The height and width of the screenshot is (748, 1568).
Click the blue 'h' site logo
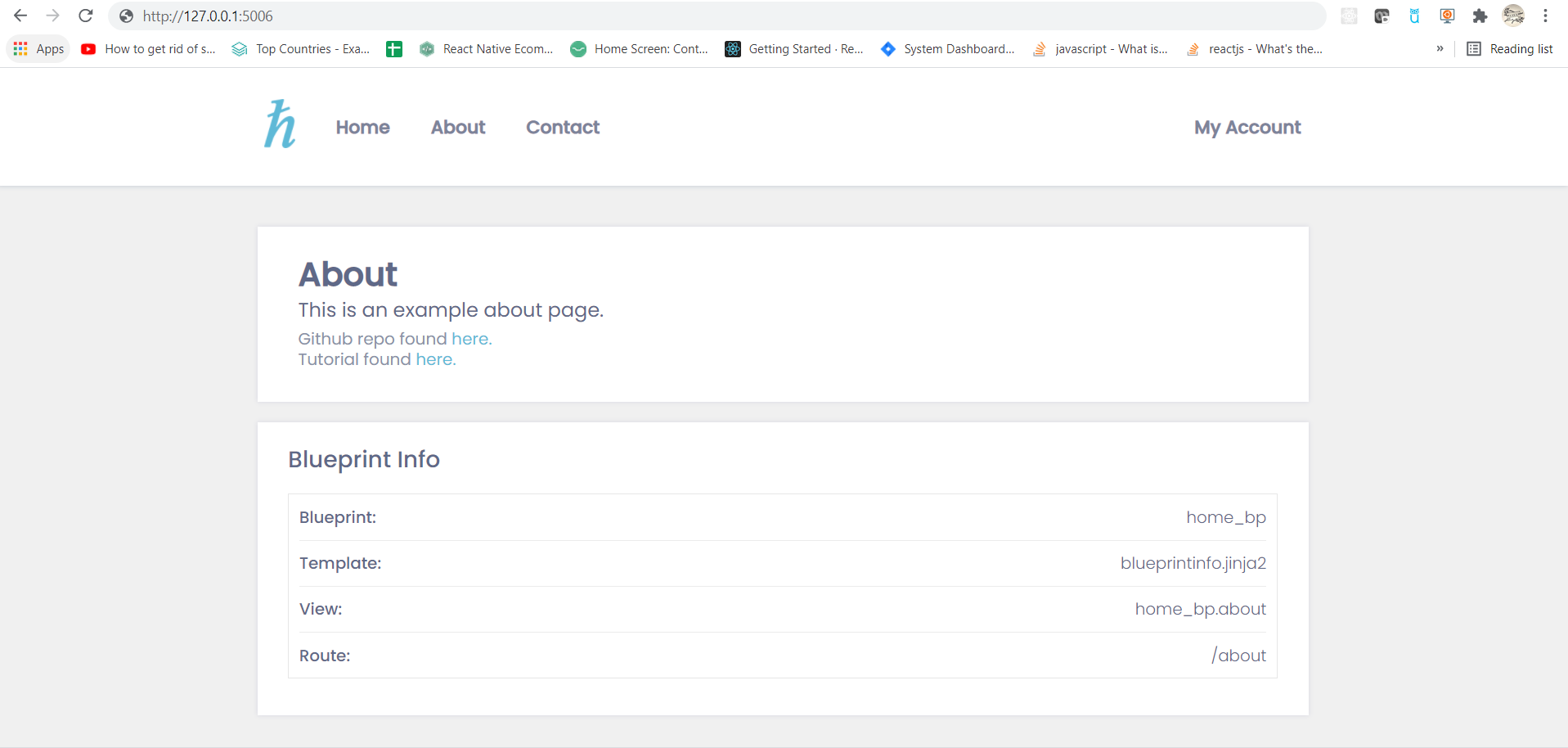tap(280, 124)
